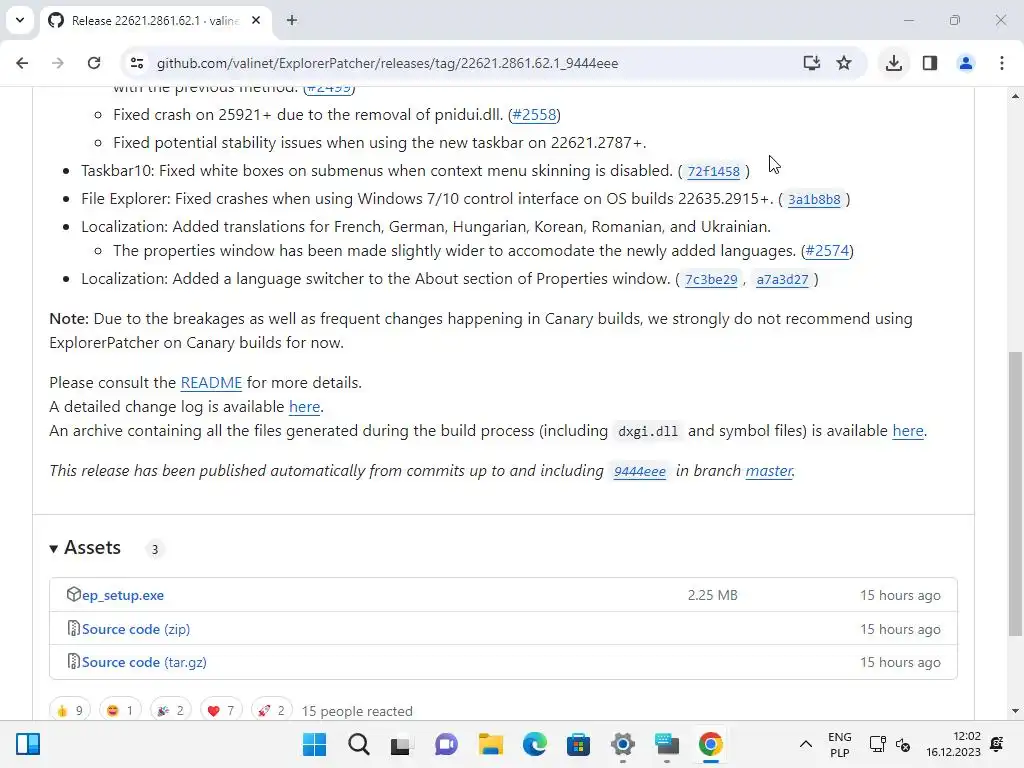
Task: Click the scrollbar down arrow
Action: click(1015, 711)
